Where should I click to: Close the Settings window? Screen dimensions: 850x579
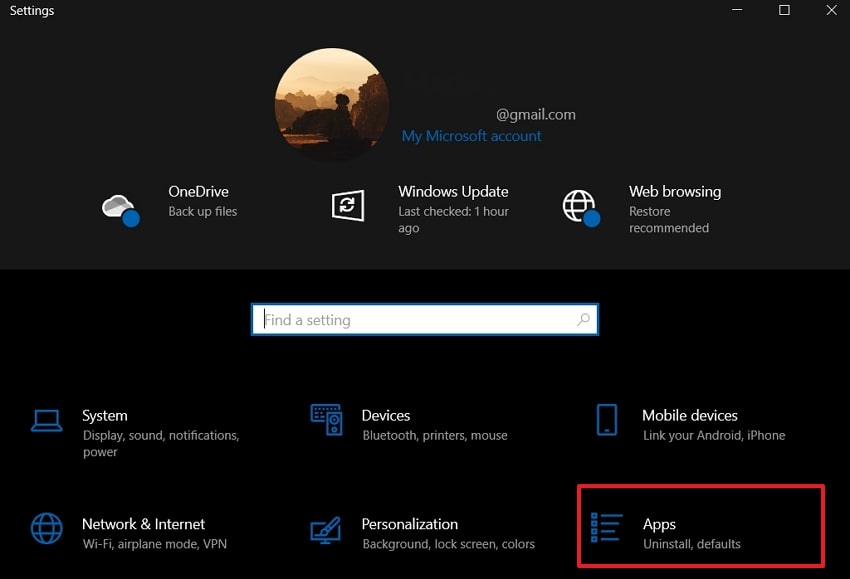[832, 10]
